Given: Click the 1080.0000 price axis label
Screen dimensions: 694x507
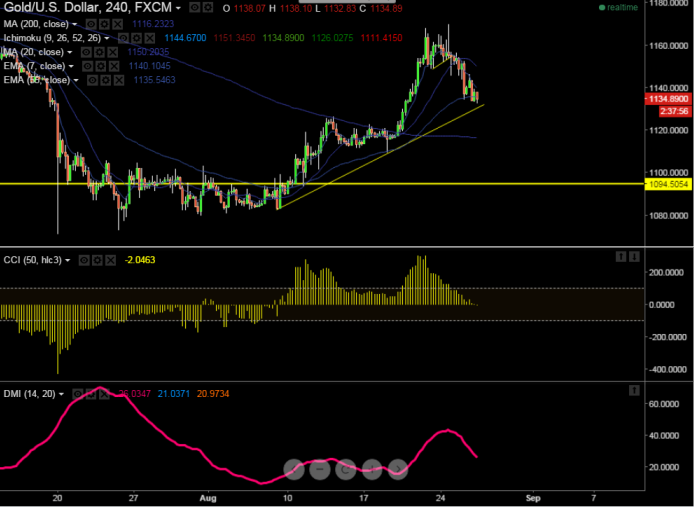Looking at the screenshot, I should pos(670,216).
